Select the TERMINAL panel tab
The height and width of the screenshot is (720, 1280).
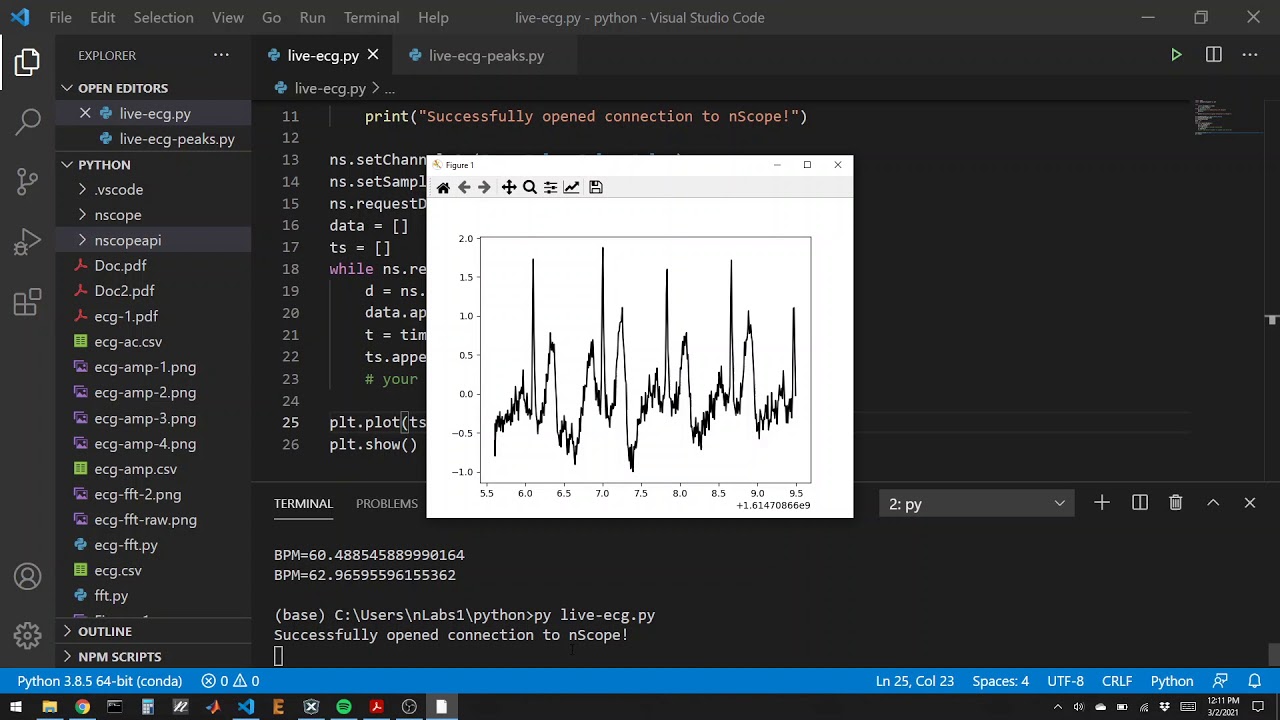[x=303, y=503]
